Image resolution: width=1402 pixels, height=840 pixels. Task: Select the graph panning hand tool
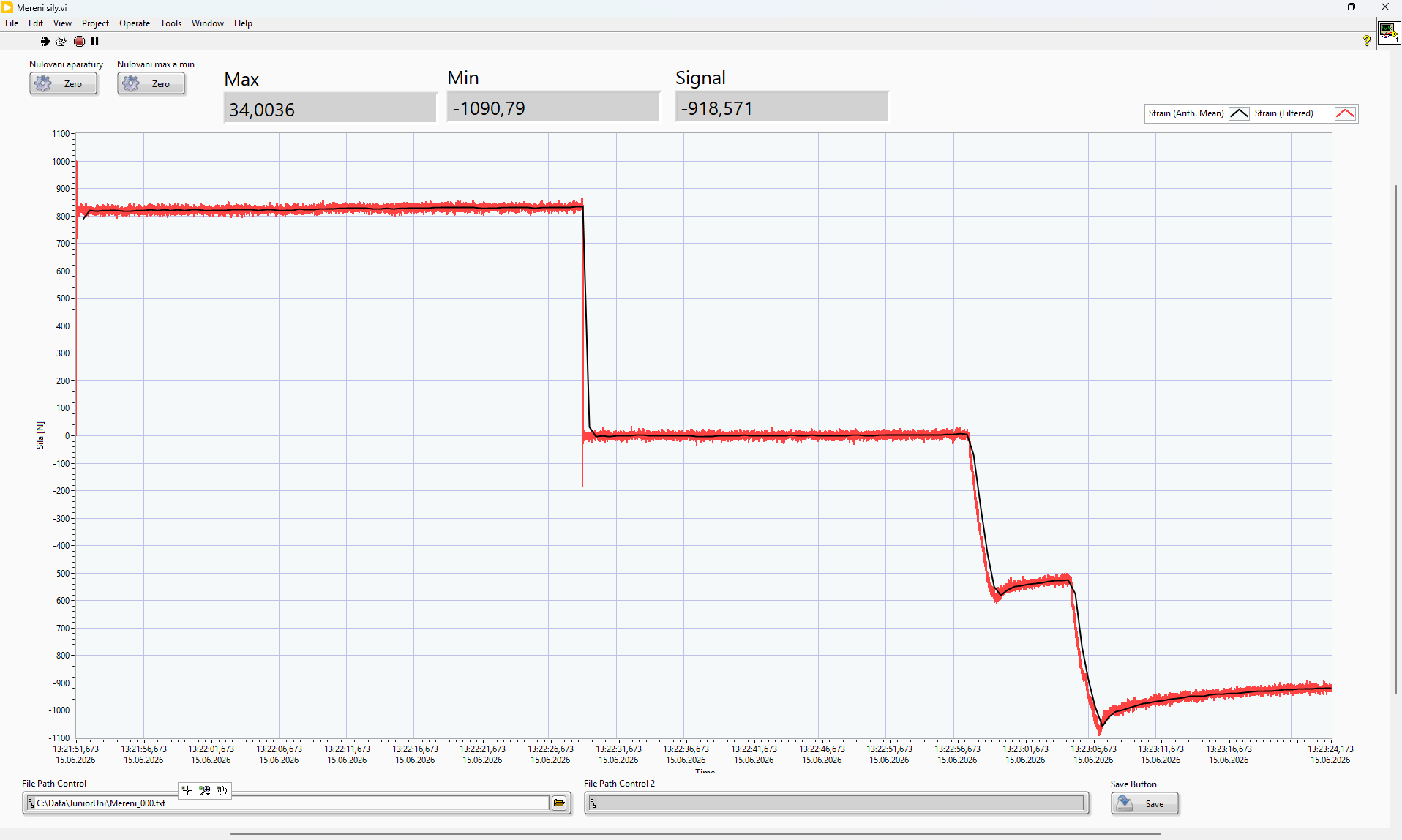click(x=222, y=790)
